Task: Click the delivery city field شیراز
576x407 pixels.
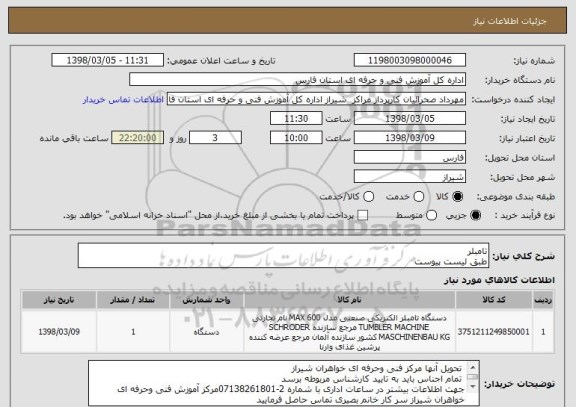Action: point(410,177)
